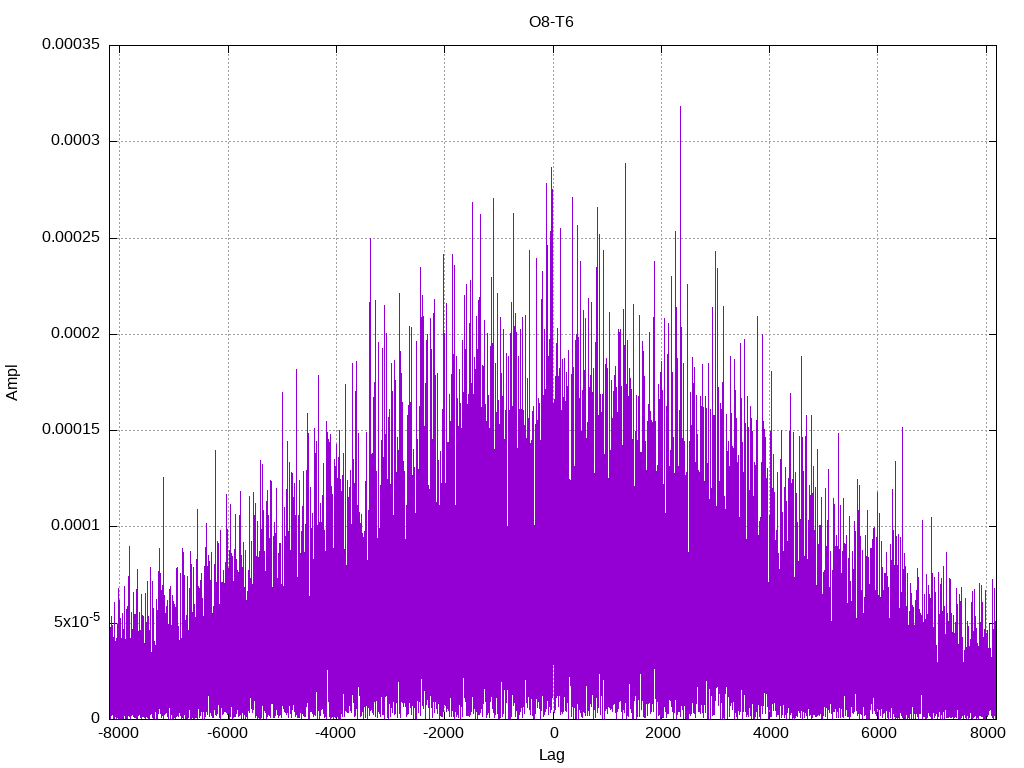This screenshot has width=1024, height=768.
Task: Click the y-axis tick label 0.00015
Action: (71, 430)
